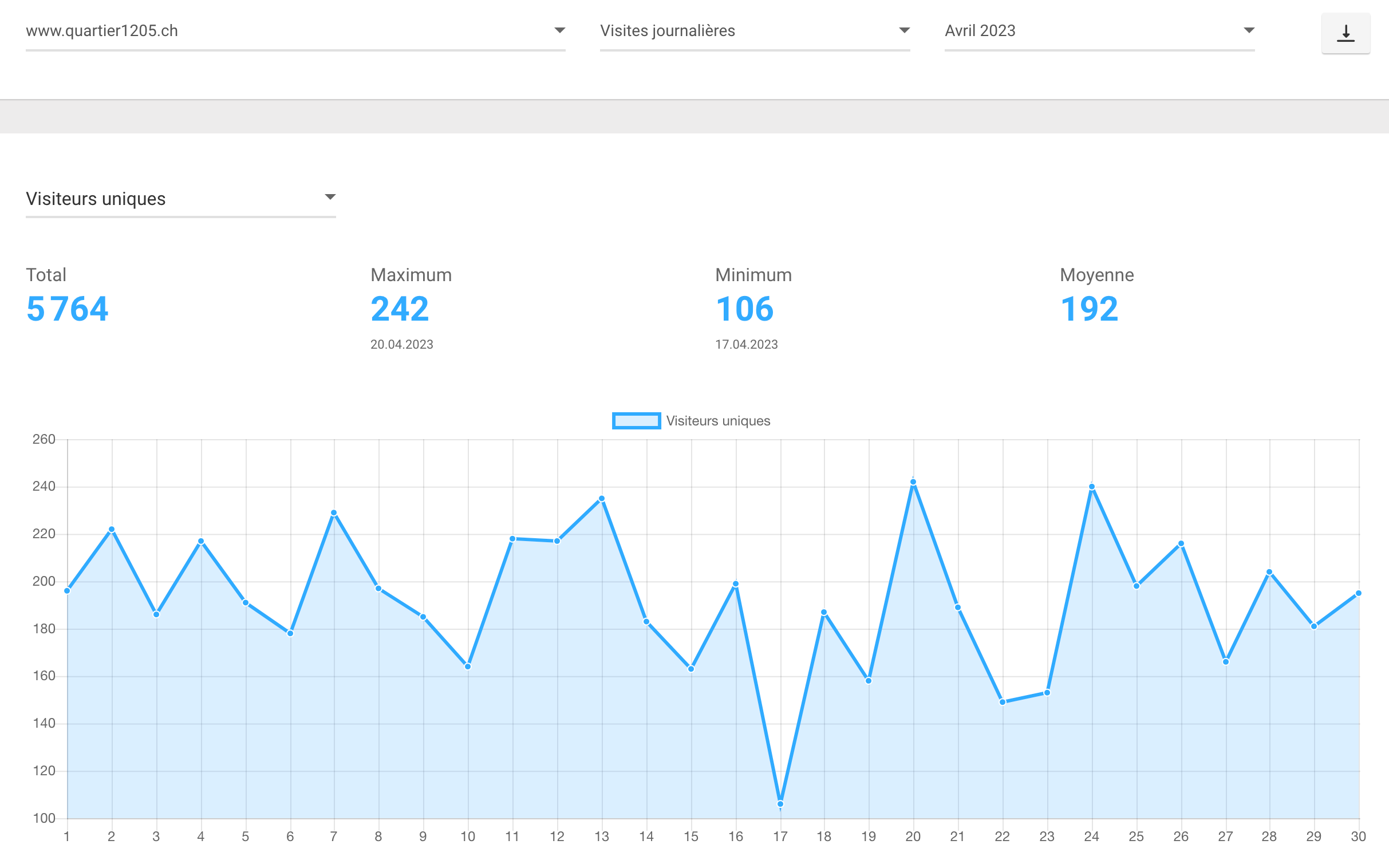Click the Total label

click(x=46, y=275)
